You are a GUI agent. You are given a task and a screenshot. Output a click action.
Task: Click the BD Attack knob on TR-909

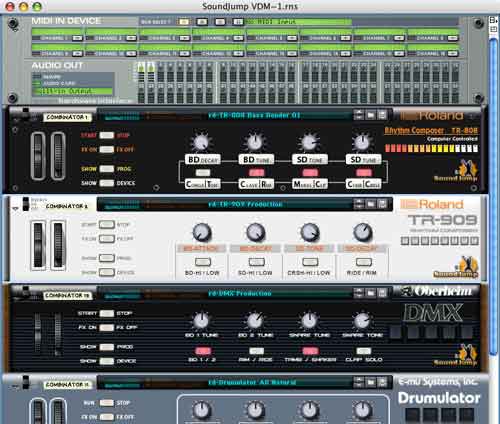click(202, 232)
